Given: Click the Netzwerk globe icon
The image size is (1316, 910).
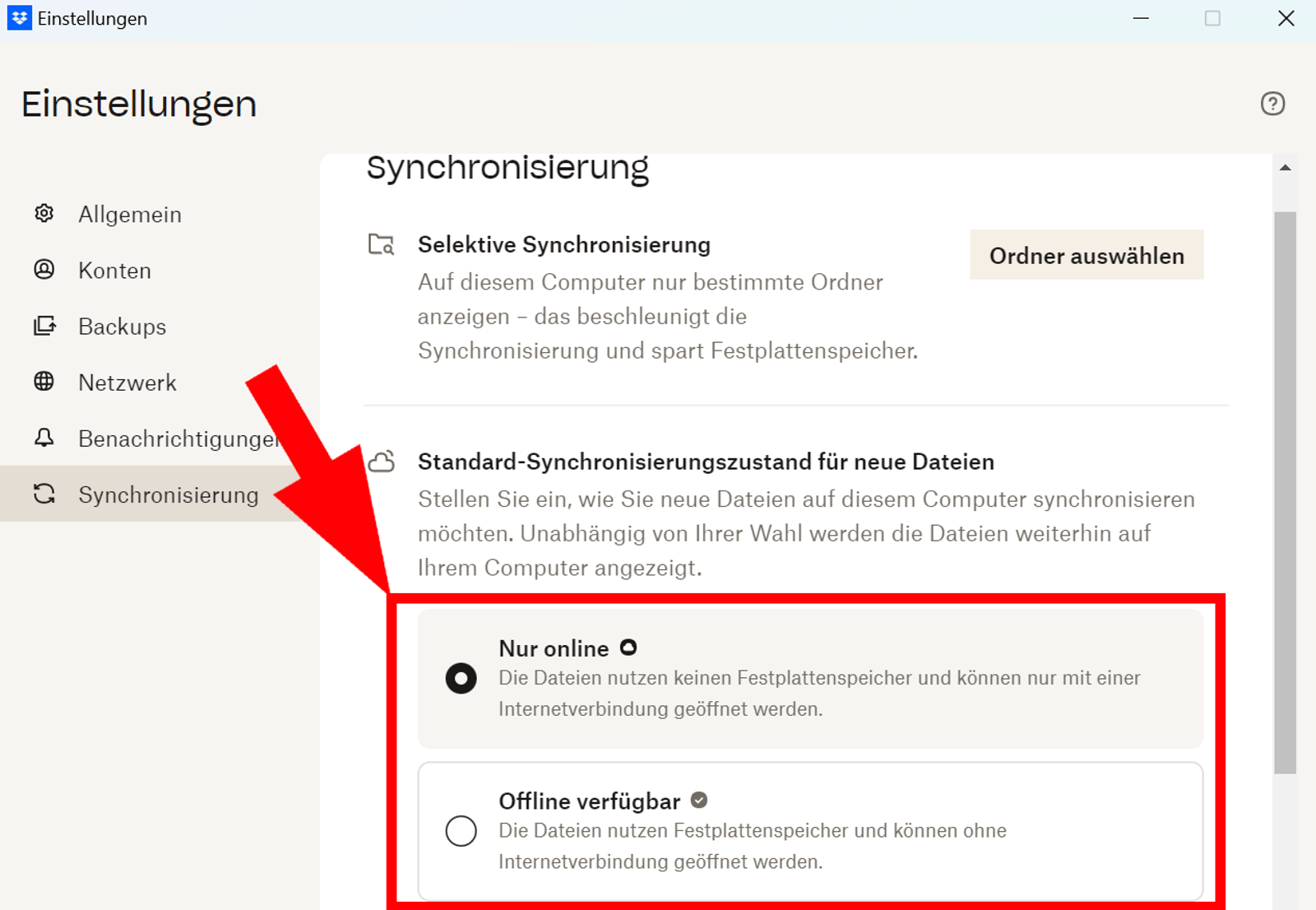Looking at the screenshot, I should [x=43, y=382].
